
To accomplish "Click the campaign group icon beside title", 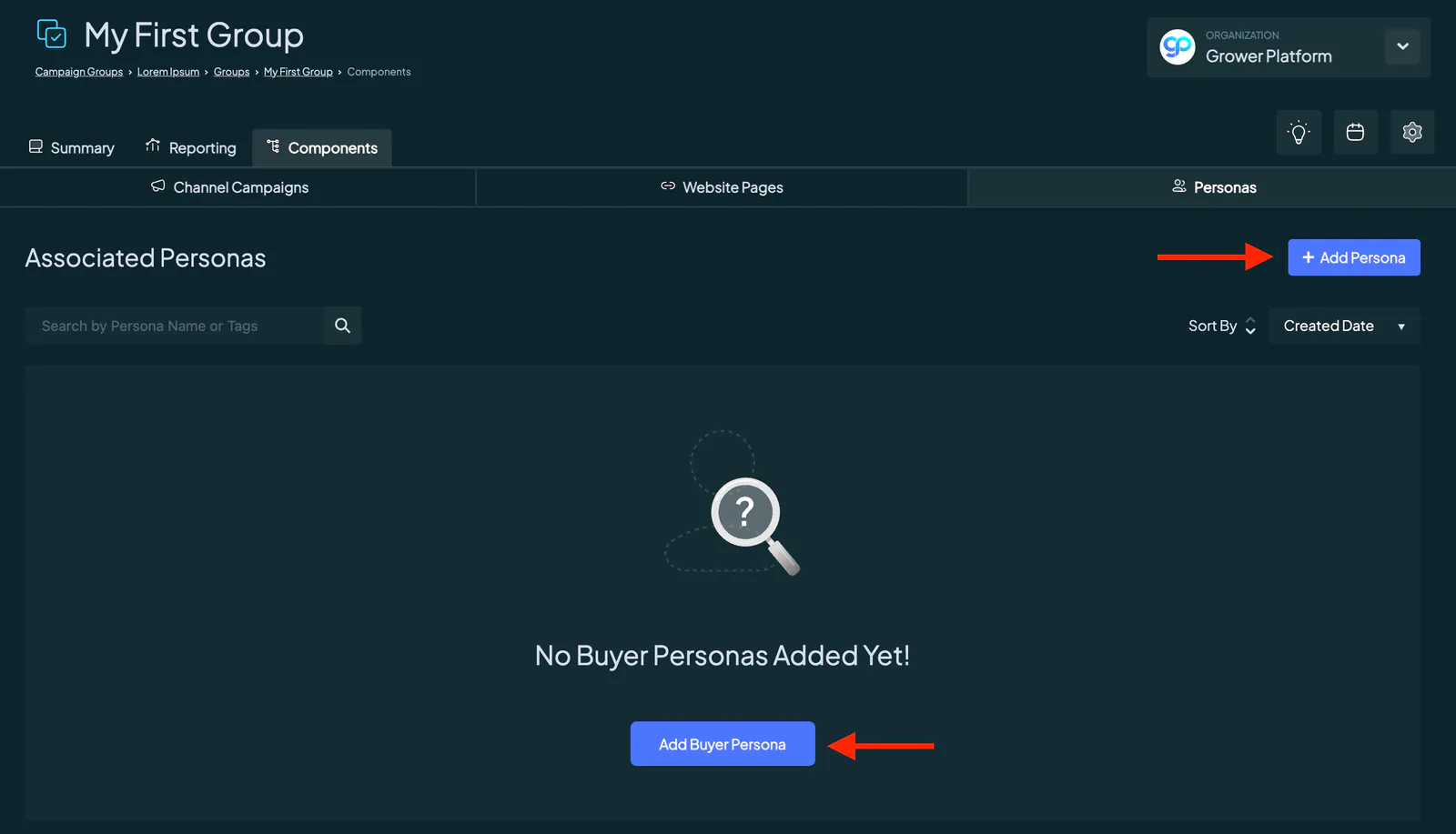I will tap(52, 35).
